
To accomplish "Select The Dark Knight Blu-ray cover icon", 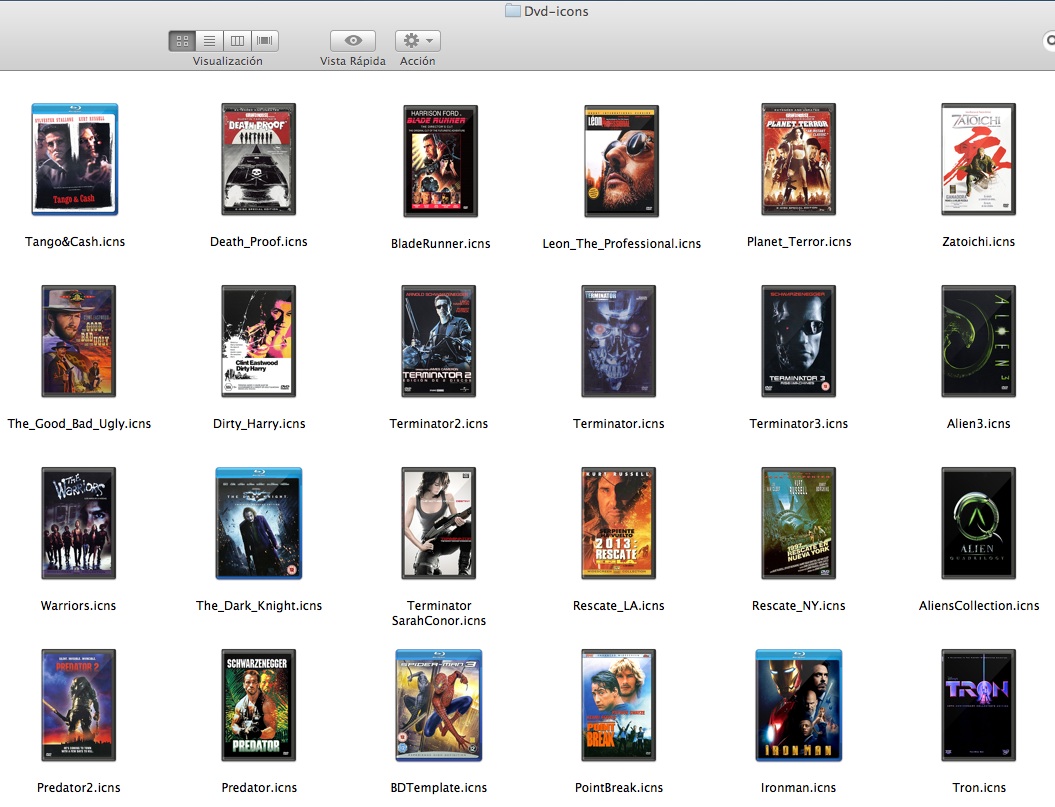I will click(259, 523).
